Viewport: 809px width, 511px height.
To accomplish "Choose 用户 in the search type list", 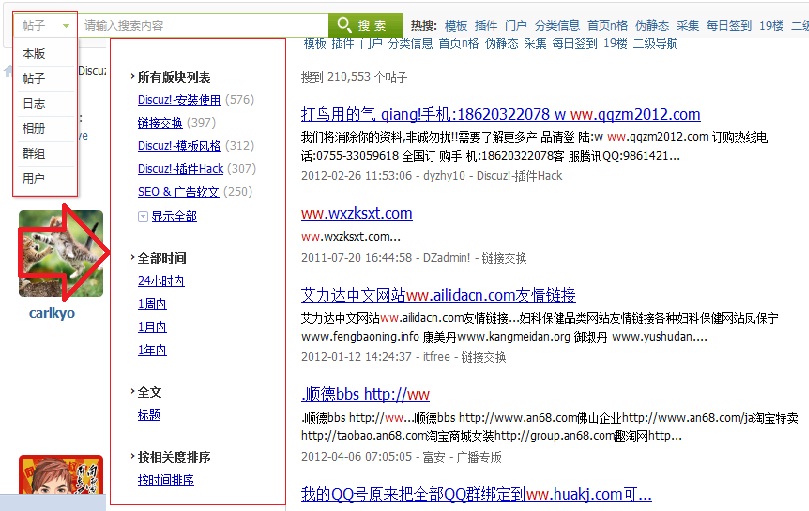I will pyautogui.click(x=34, y=179).
